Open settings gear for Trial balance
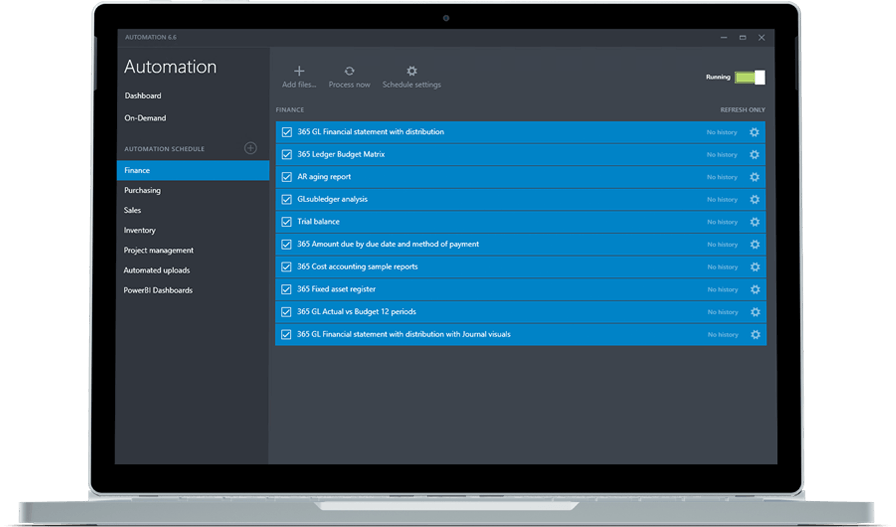This screenshot has width=896, height=527. [x=754, y=222]
